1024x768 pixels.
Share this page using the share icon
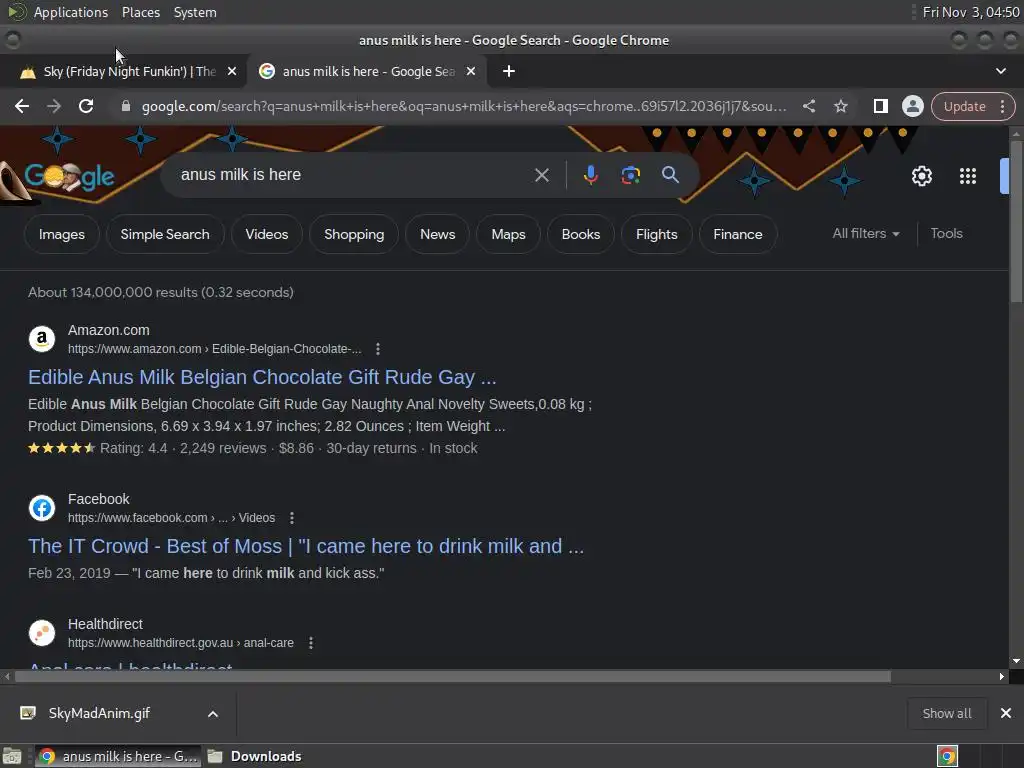click(808, 106)
